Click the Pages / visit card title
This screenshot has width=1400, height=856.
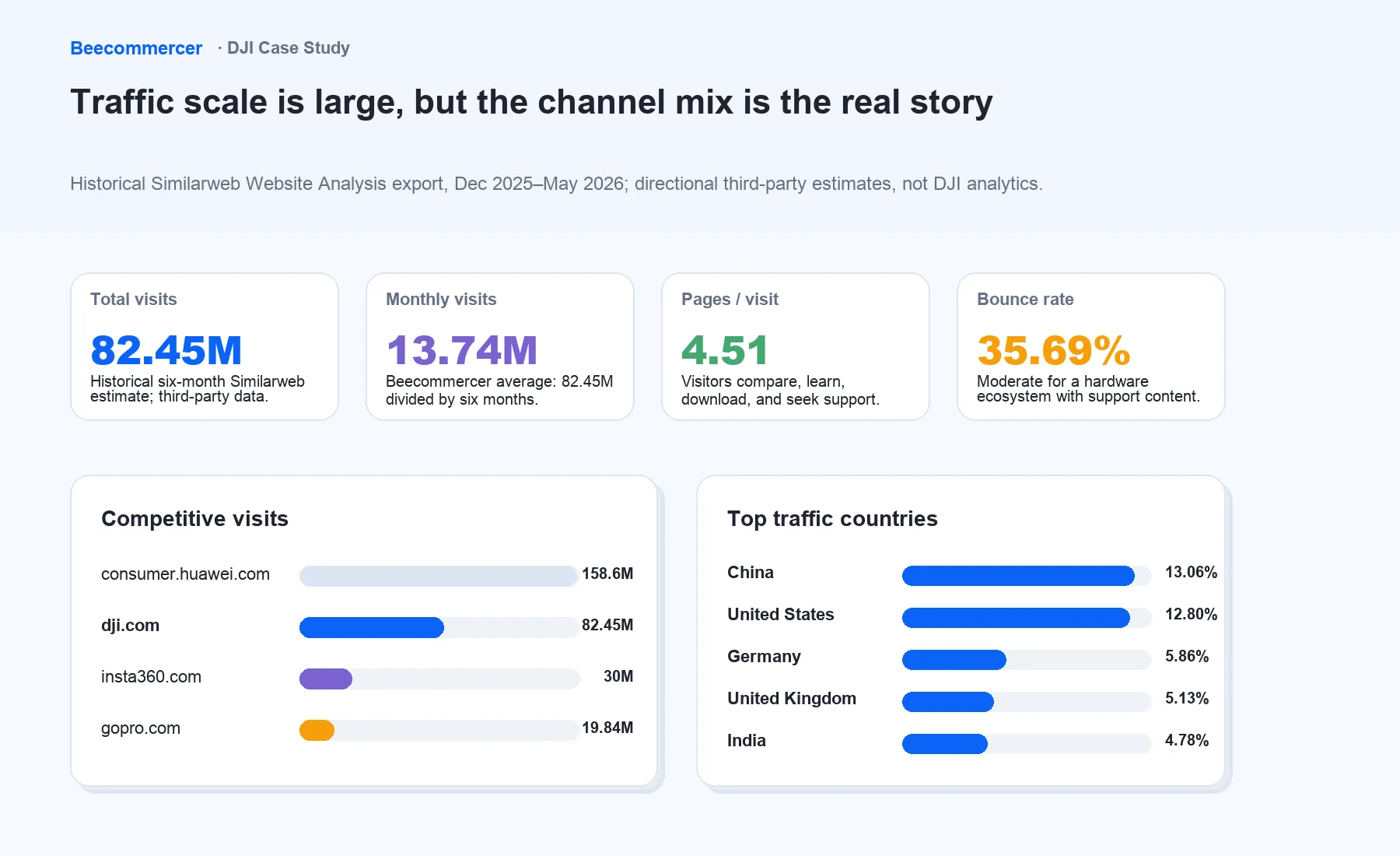730,299
